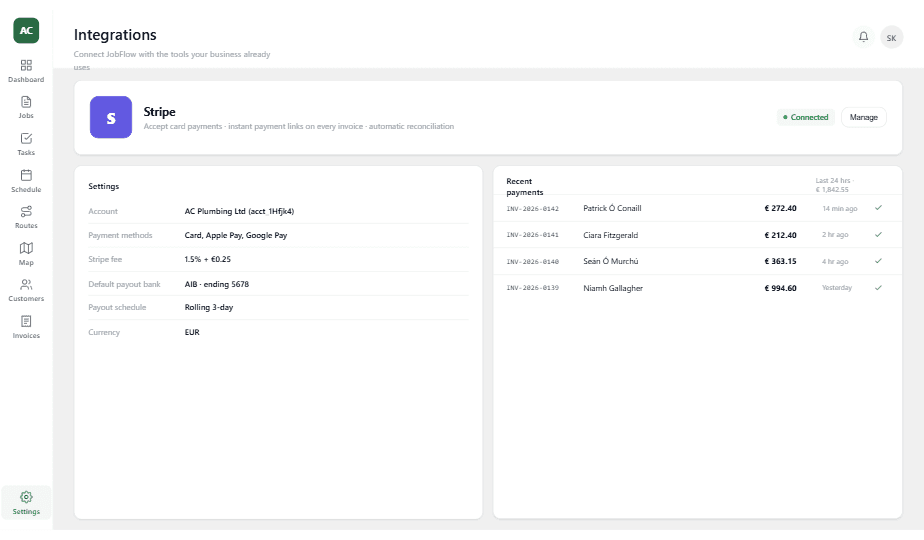This screenshot has width=924, height=540.
Task: Click checkmark for the Seán Ó Murchú payment
Action: (878, 261)
